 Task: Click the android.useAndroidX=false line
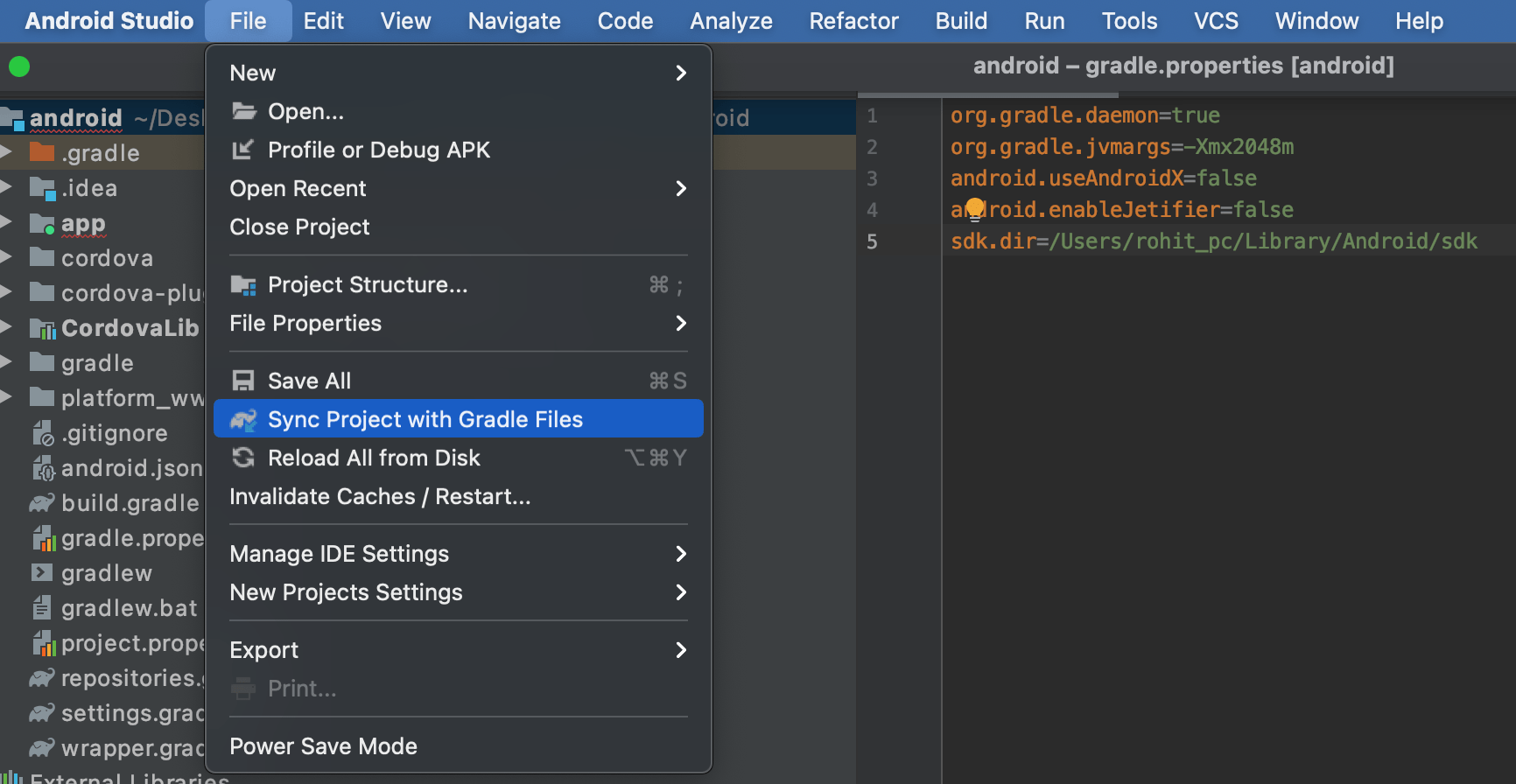[x=1104, y=178]
